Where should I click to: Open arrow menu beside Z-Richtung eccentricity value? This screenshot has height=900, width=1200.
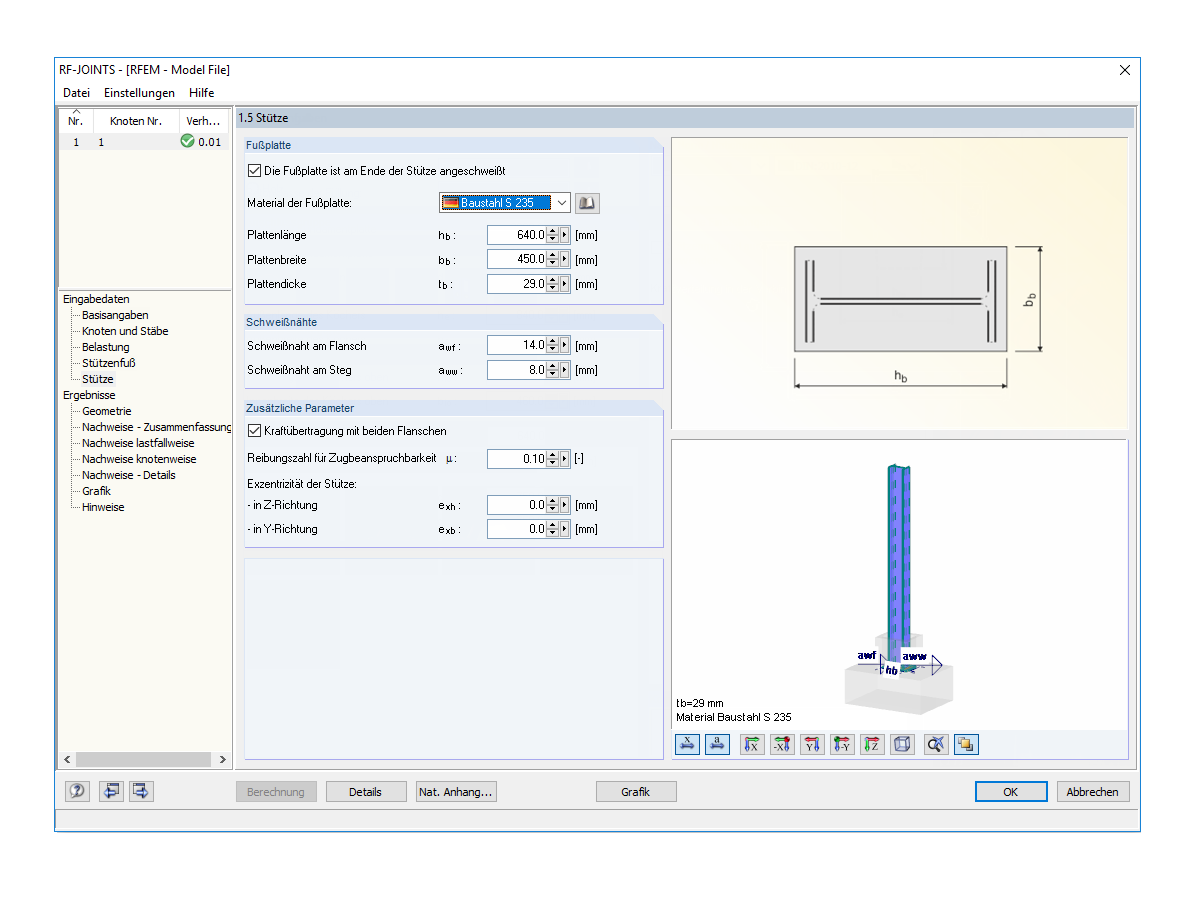click(x=564, y=504)
